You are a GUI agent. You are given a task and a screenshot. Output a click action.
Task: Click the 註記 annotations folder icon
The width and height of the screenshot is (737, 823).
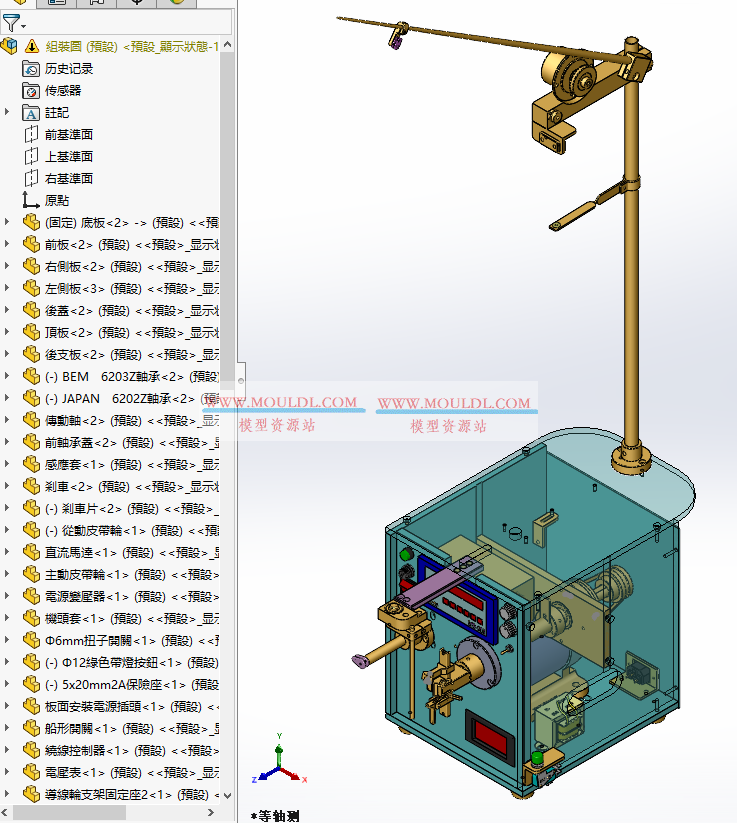(31, 113)
